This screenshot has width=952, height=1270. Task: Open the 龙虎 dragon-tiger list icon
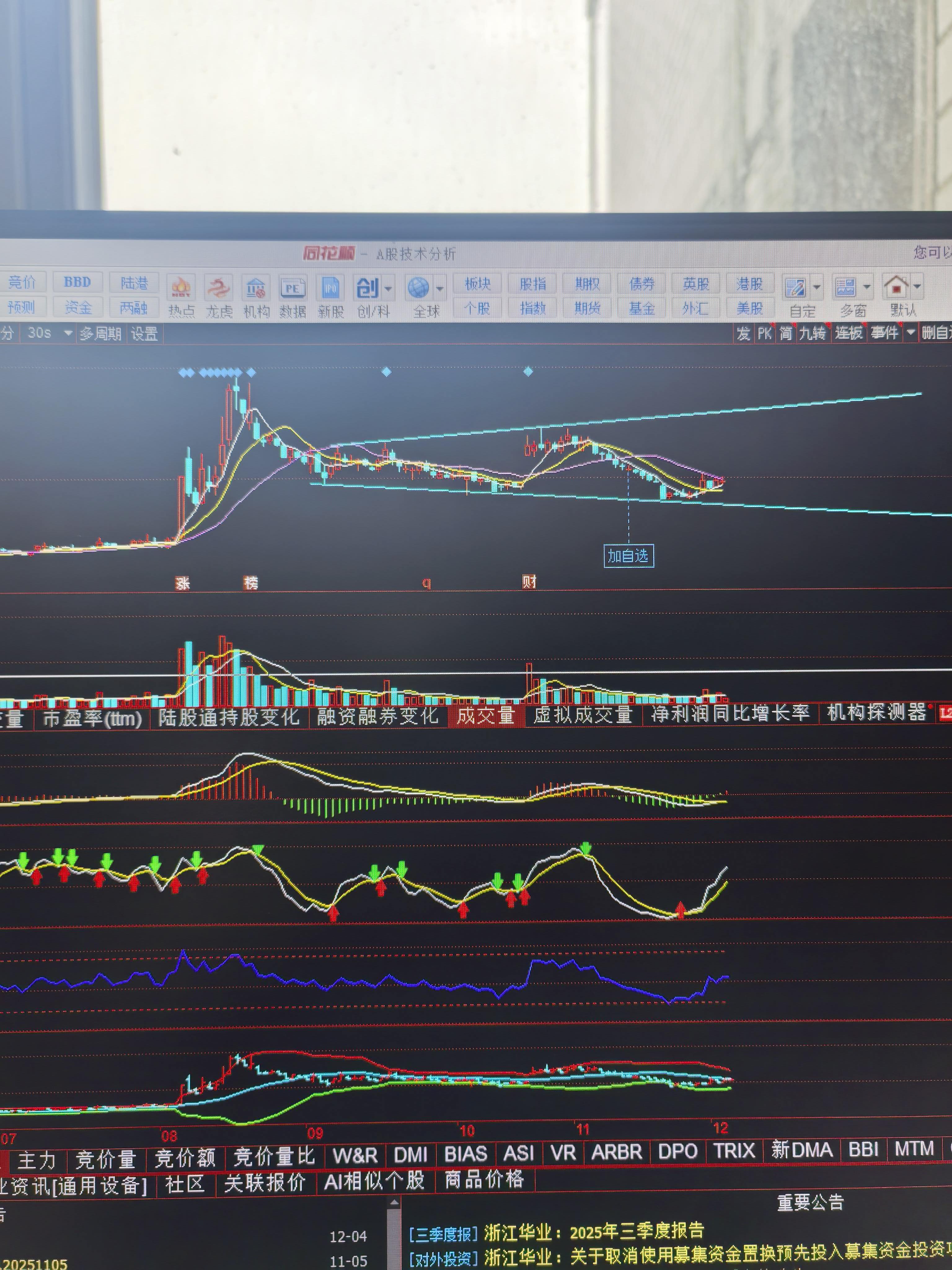(219, 288)
